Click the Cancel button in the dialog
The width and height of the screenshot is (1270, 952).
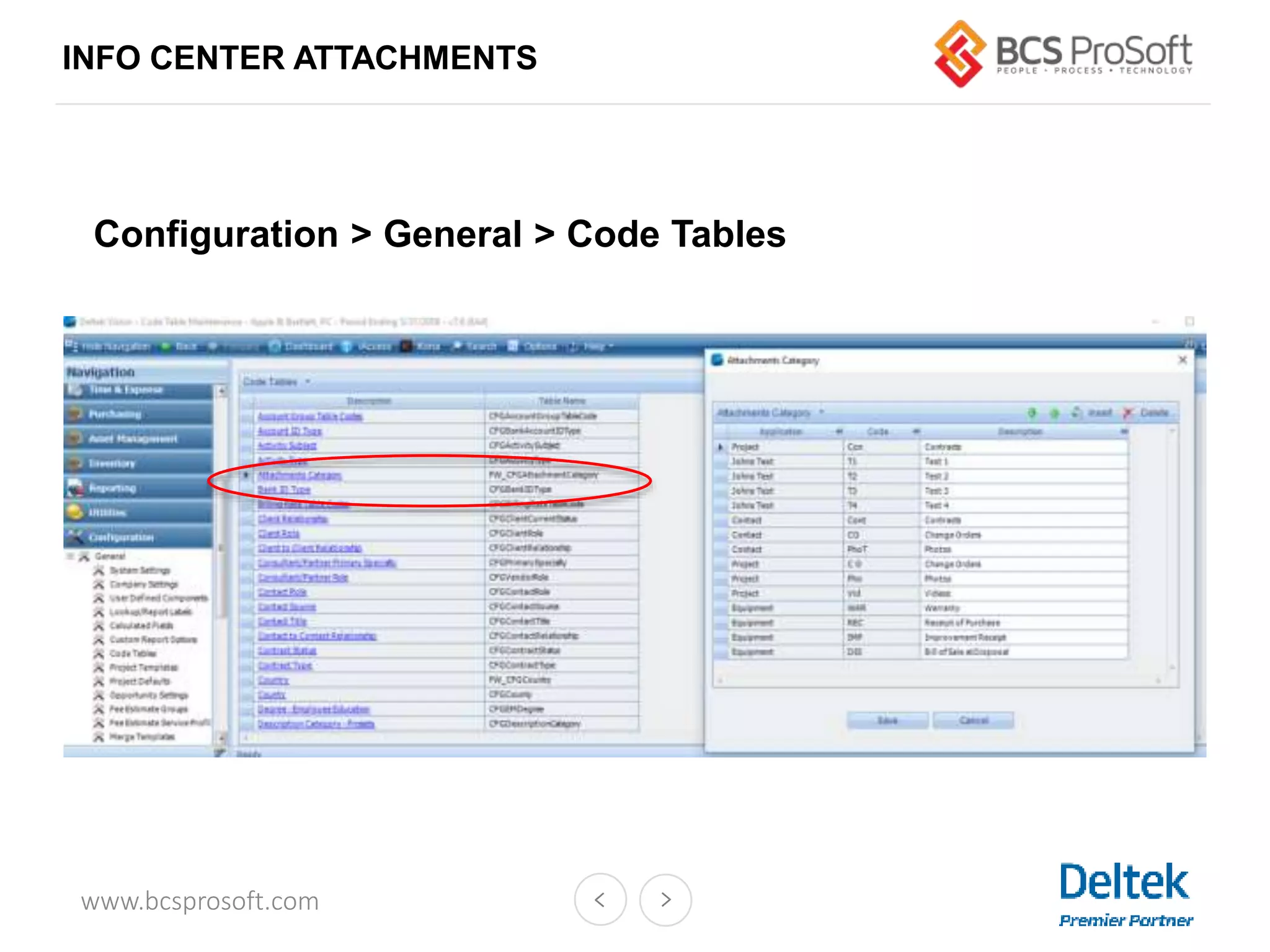pos(974,721)
